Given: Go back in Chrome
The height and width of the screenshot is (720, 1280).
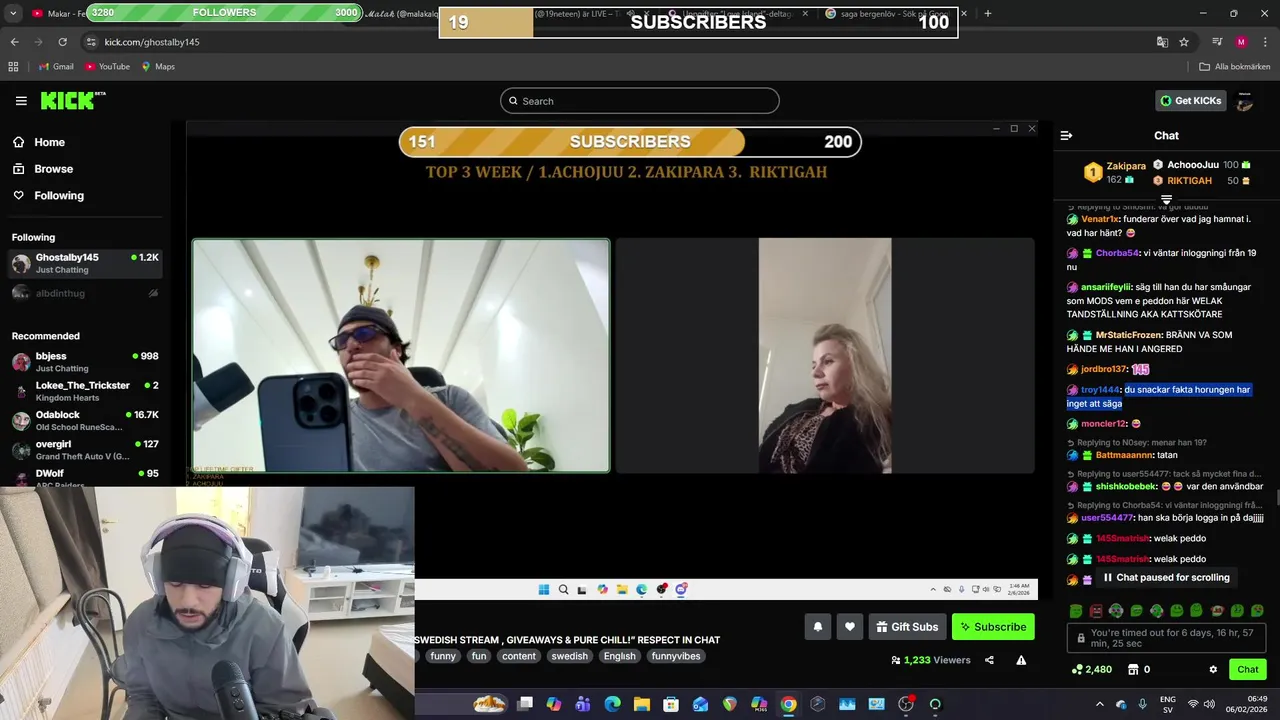Looking at the screenshot, I should [x=14, y=42].
